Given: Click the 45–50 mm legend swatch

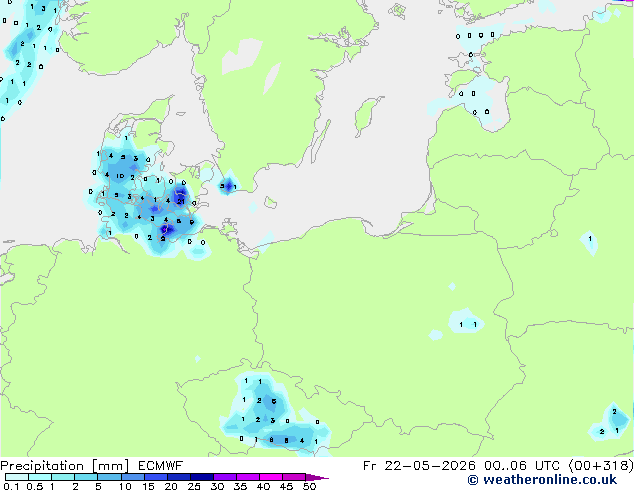Looking at the screenshot, I should coord(294,477).
